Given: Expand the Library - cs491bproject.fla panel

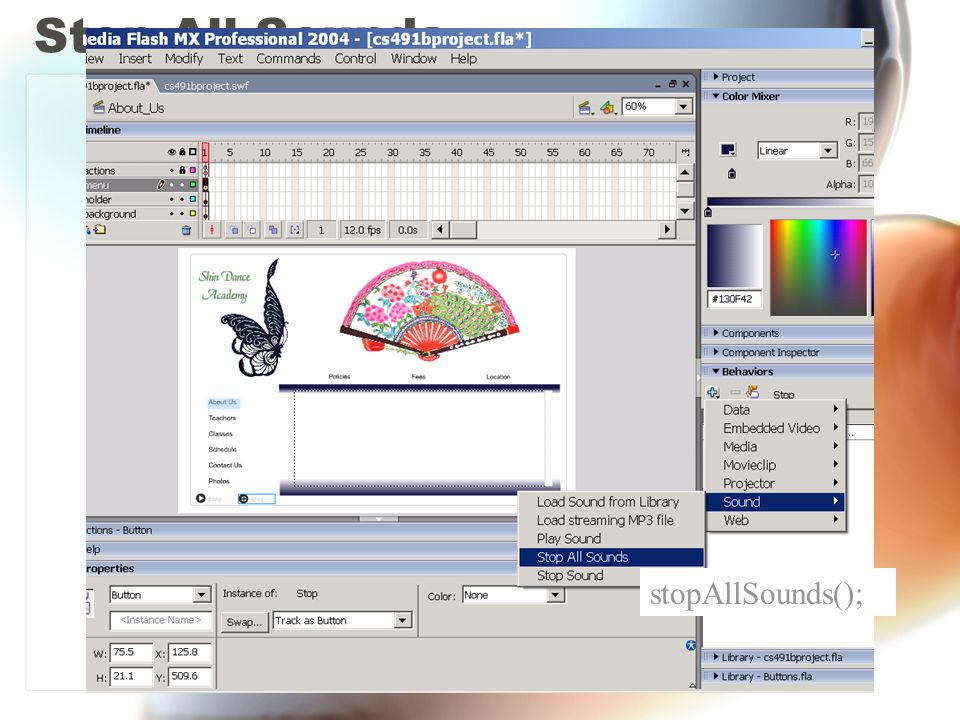Looking at the screenshot, I should tap(716, 658).
